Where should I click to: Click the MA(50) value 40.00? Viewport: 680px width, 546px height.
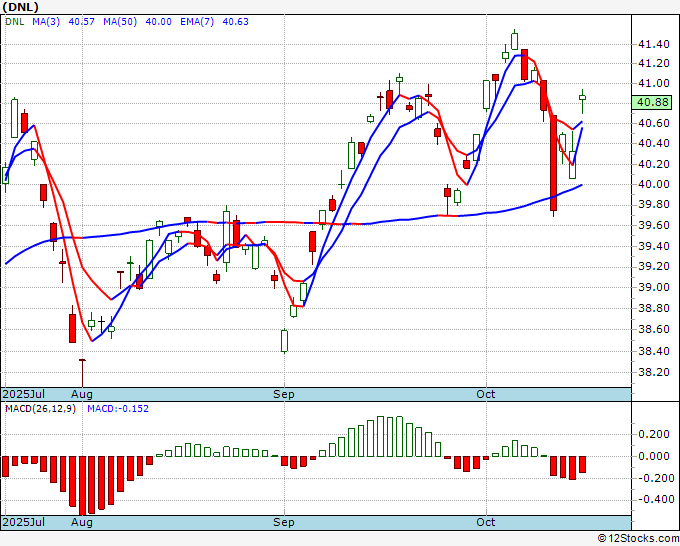158,22
